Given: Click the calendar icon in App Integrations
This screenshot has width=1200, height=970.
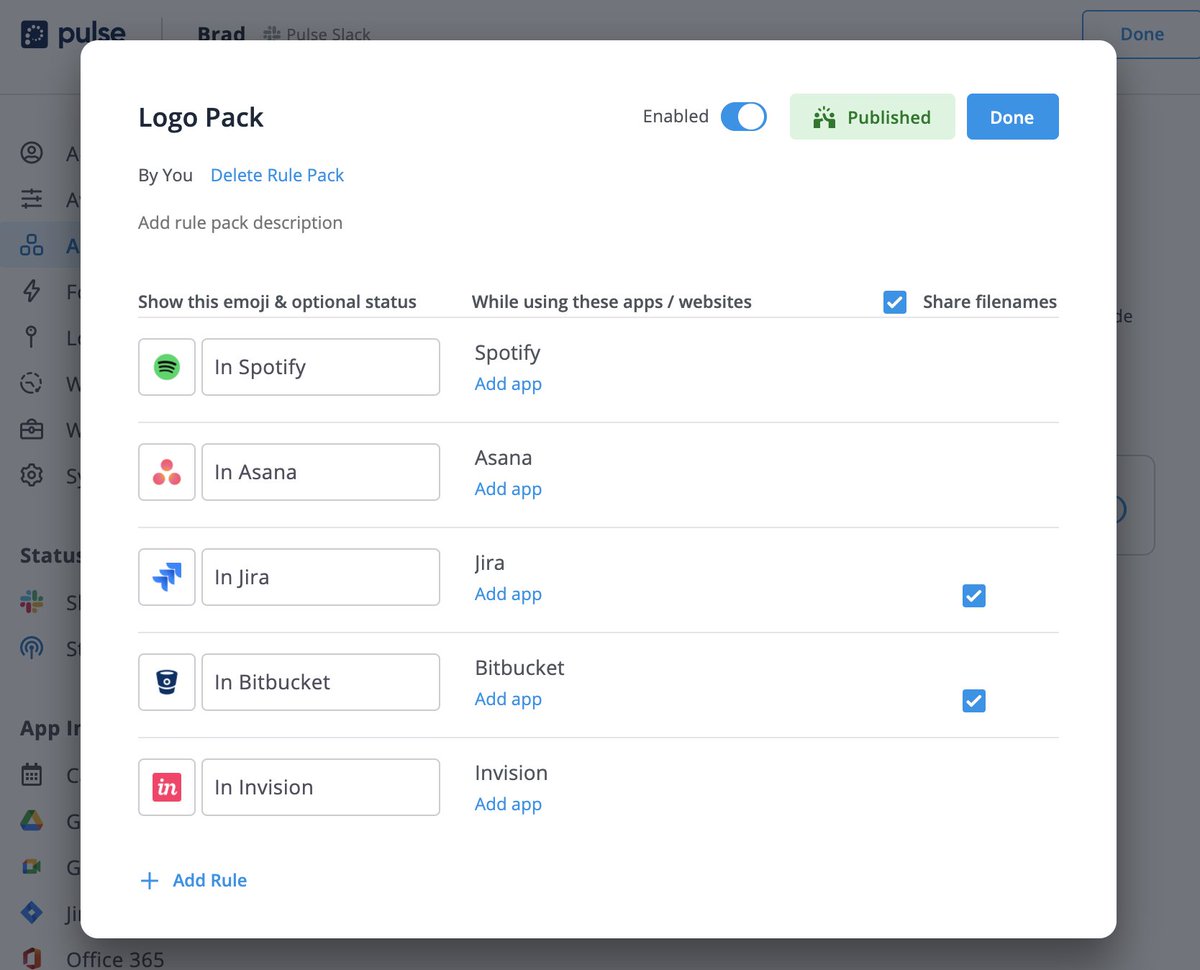Looking at the screenshot, I should pos(32,774).
